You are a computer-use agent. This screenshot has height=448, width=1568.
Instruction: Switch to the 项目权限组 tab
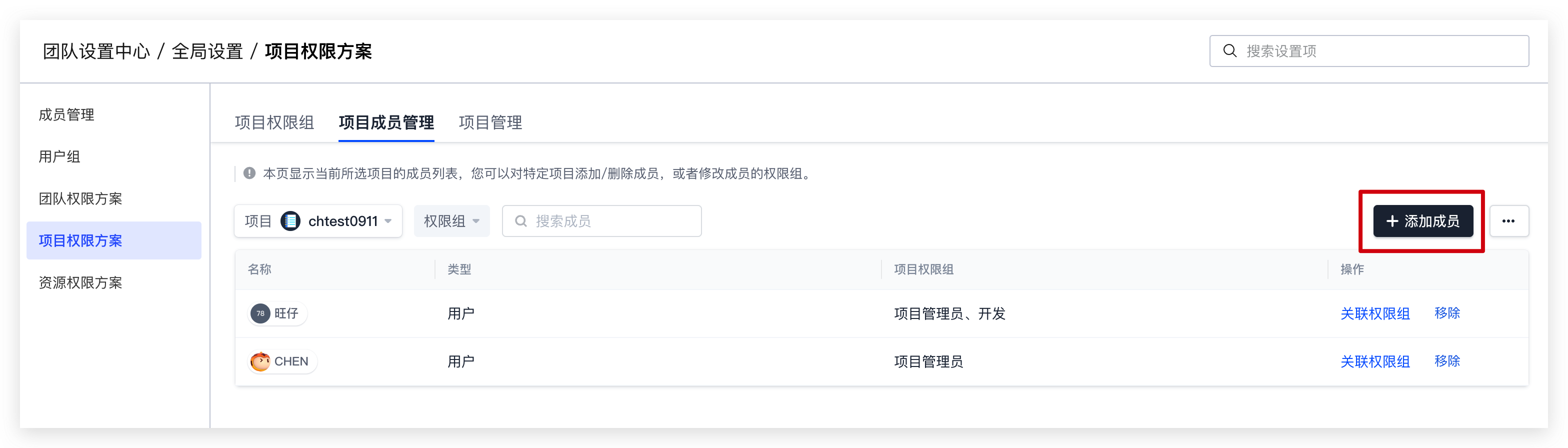(274, 123)
